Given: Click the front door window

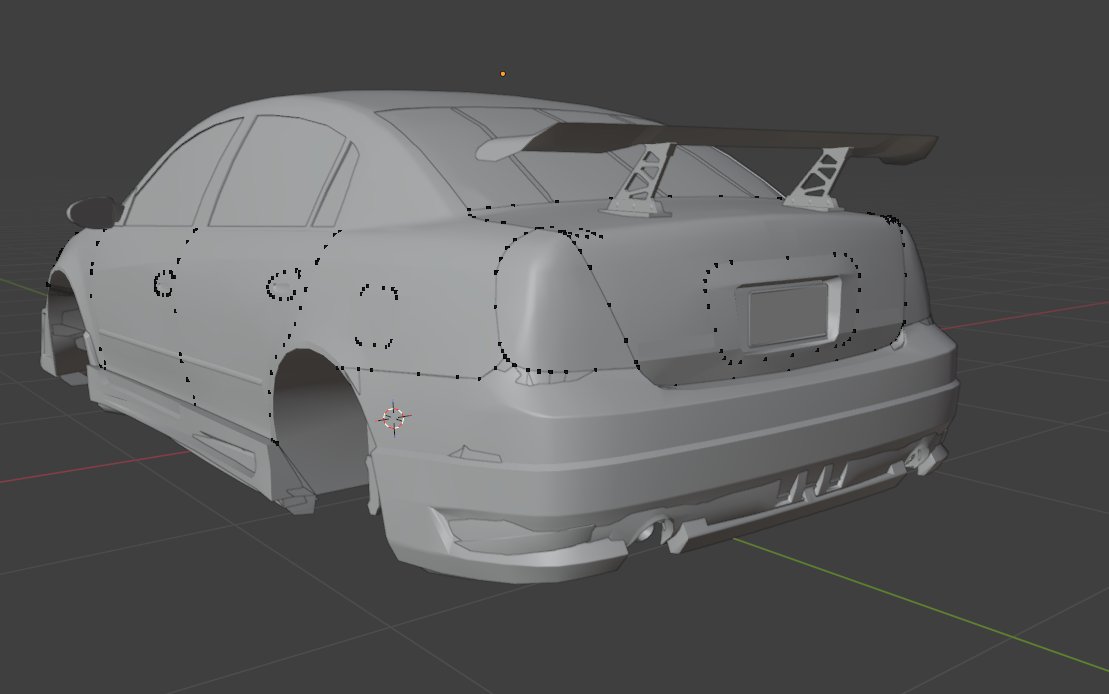Looking at the screenshot, I should tap(185, 178).
